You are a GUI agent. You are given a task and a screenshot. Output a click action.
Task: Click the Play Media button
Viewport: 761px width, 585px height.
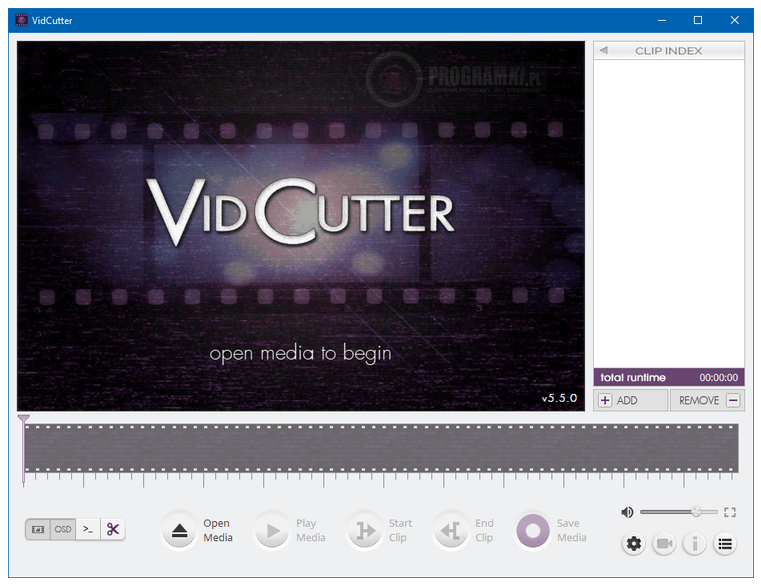pos(272,530)
